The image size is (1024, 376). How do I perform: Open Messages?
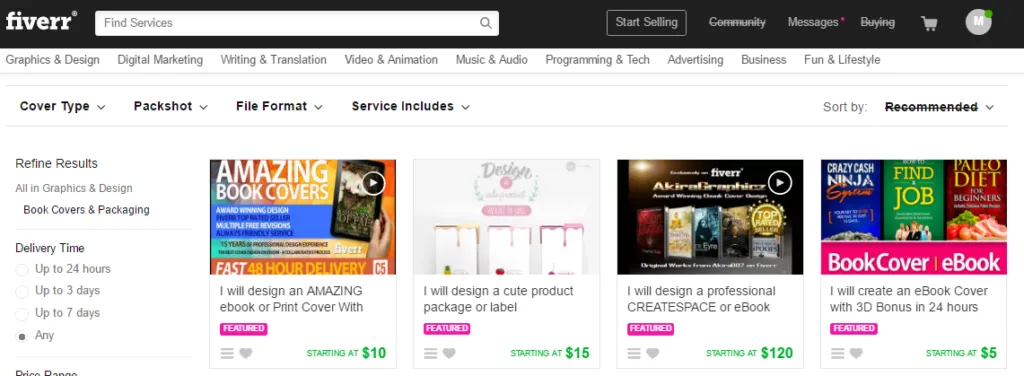click(x=813, y=22)
